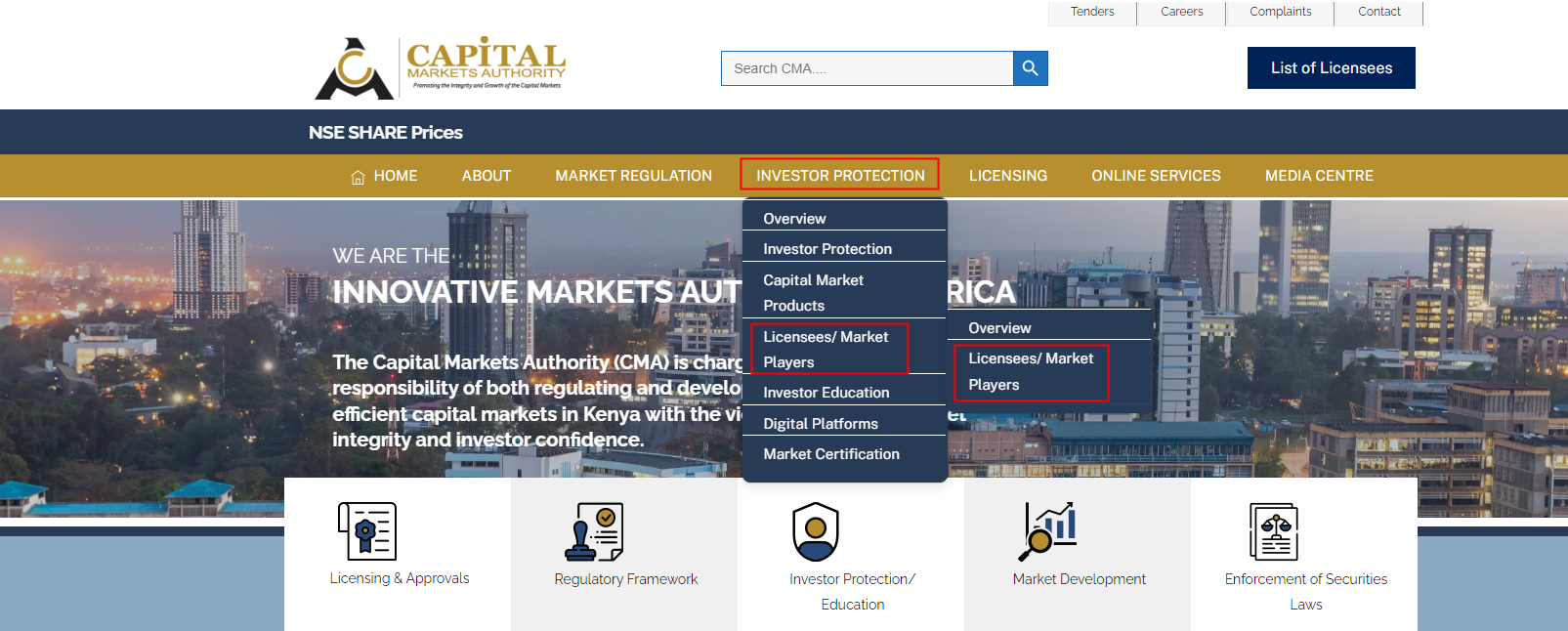Open the Regulatory Framework text link
This screenshot has width=1568, height=631.
[x=626, y=579]
